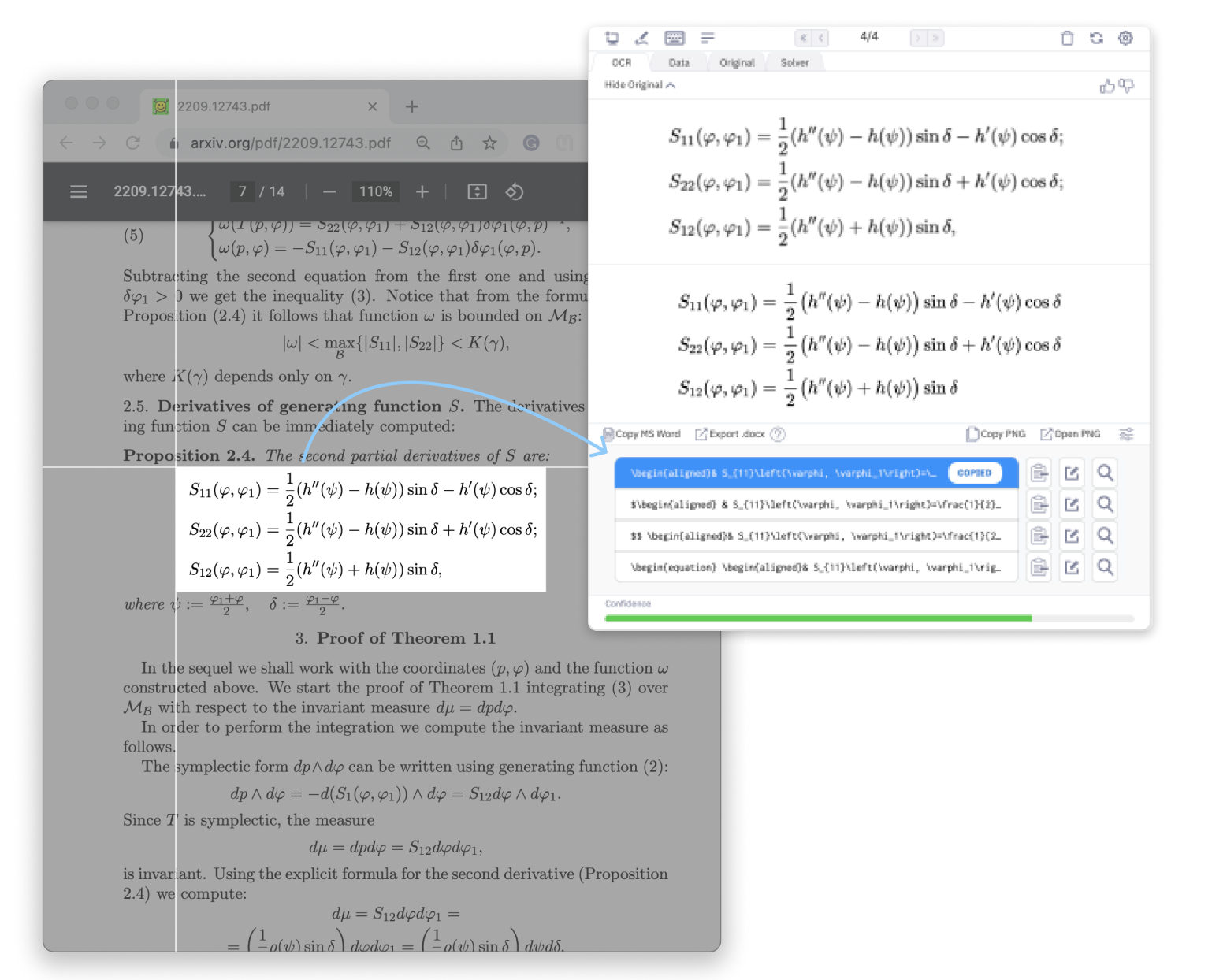The image size is (1212, 980).
Task: Open the snip history list icon
Action: (707, 38)
